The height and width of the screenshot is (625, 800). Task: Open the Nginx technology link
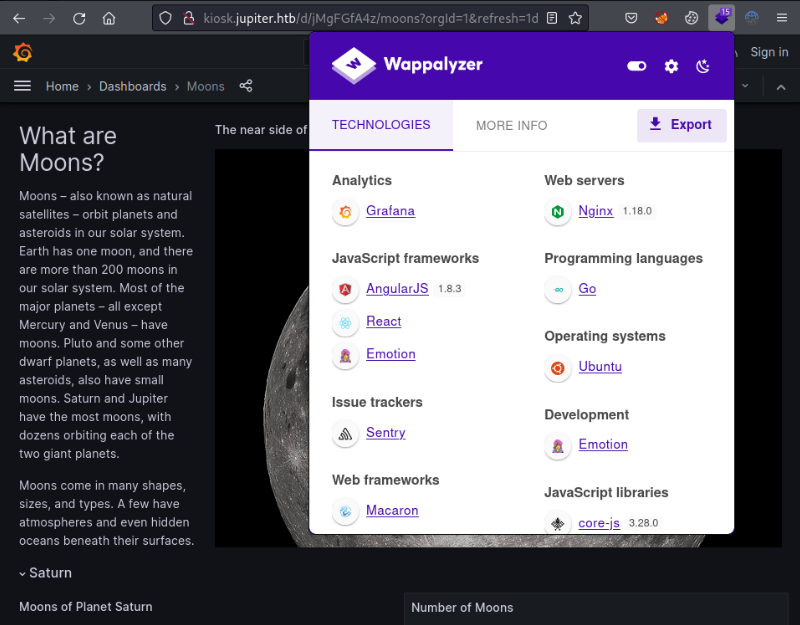tap(595, 211)
